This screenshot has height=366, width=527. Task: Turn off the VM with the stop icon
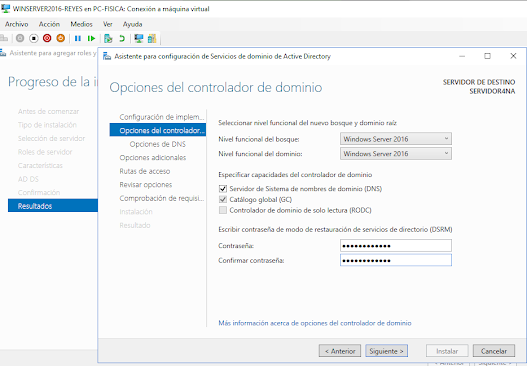[34, 38]
